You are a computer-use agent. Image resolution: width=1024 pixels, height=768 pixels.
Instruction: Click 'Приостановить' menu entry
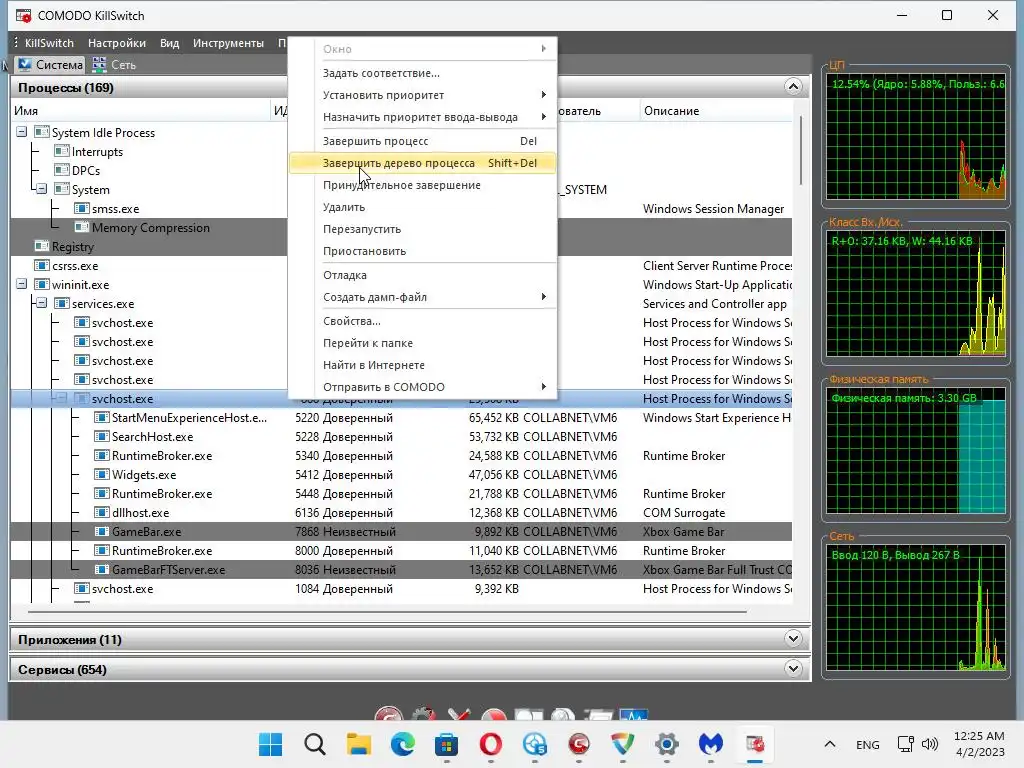tap(423, 251)
